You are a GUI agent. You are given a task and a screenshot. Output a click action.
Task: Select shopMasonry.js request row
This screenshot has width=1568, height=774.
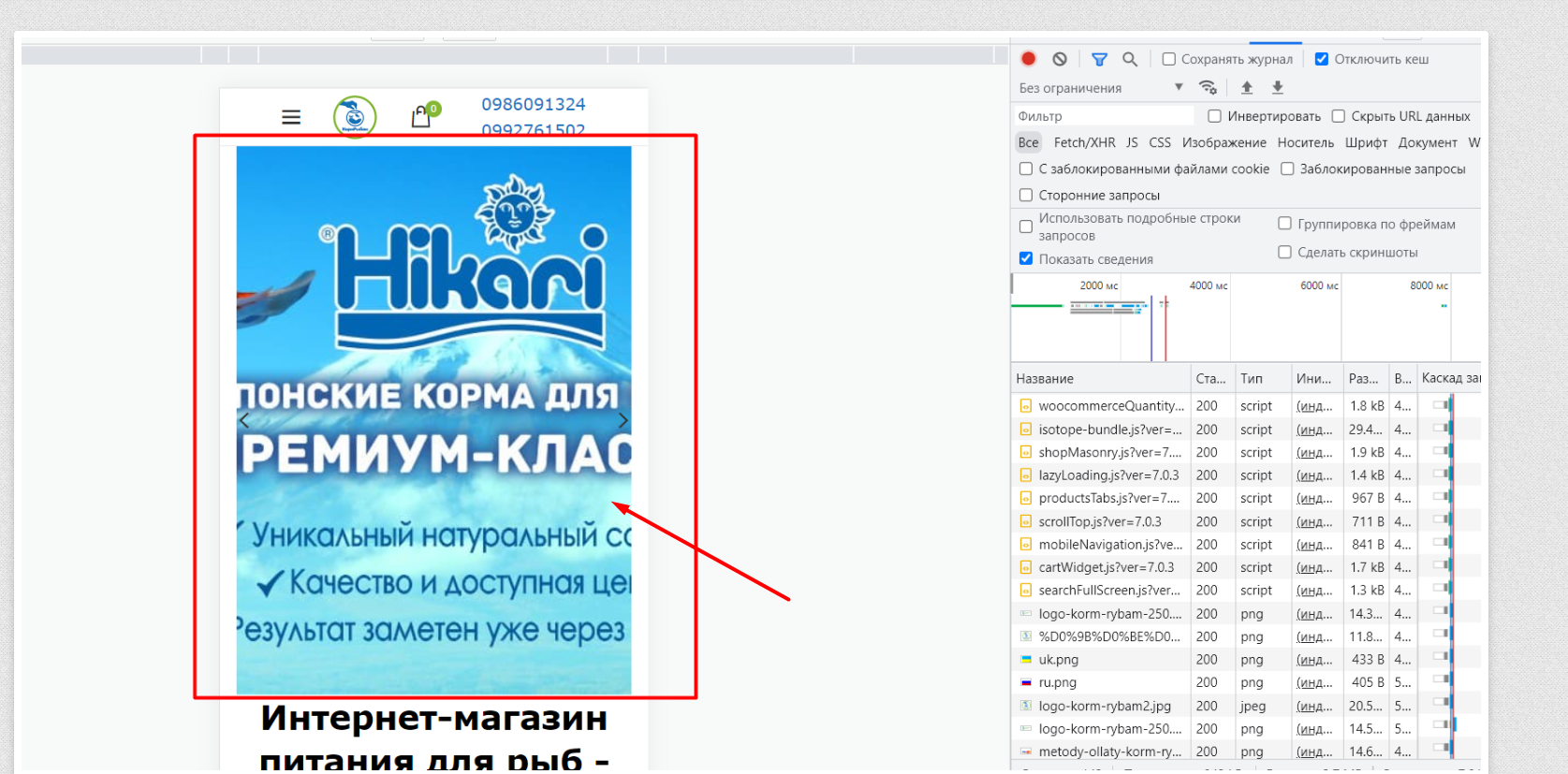[1245, 452]
